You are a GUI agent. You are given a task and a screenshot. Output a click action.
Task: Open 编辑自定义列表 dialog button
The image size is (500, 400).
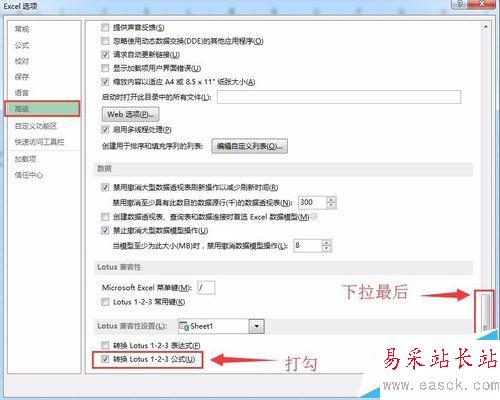pyautogui.click(x=250, y=146)
